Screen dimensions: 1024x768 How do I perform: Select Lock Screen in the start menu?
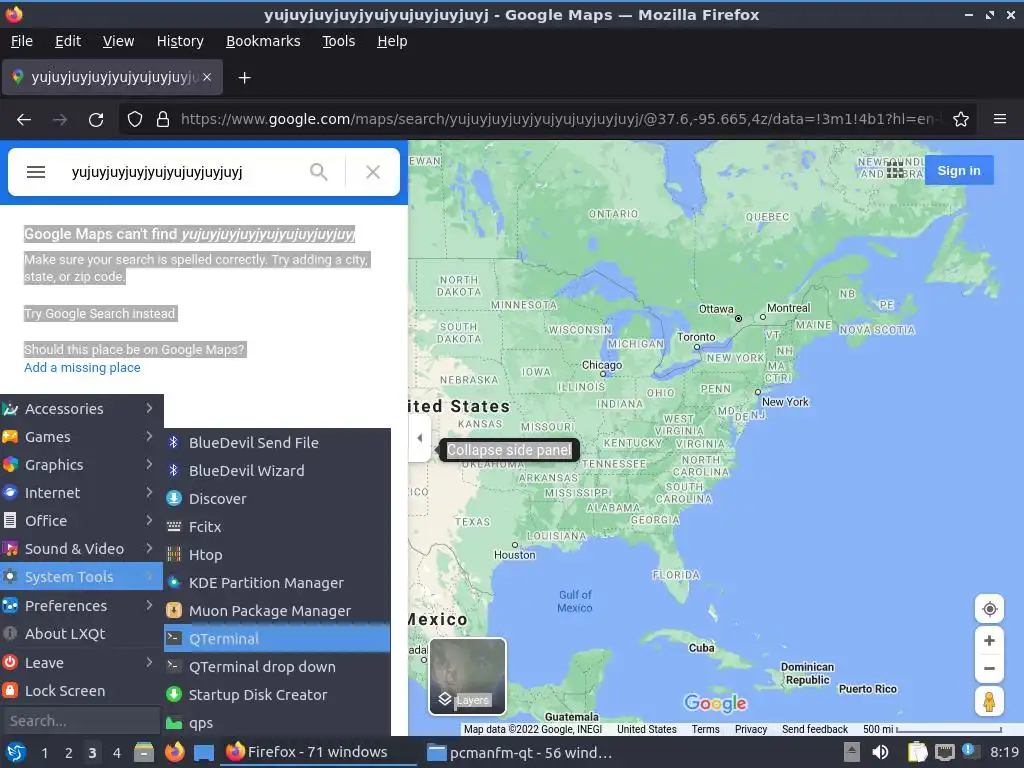pos(81,691)
